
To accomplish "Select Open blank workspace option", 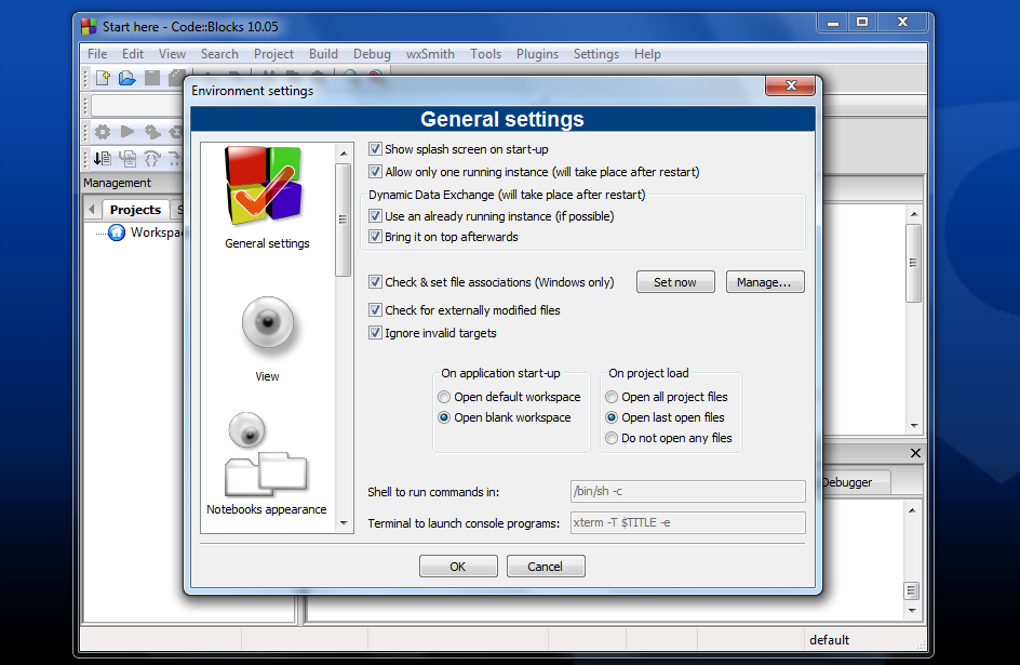I will [x=444, y=418].
